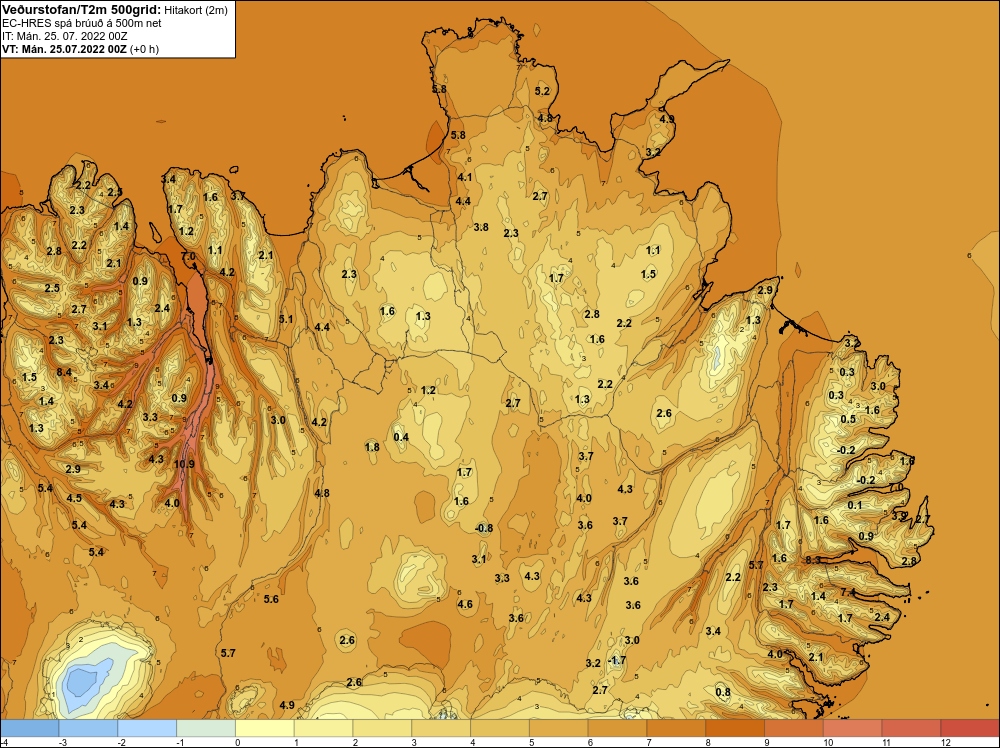Click the 4.1 temperature value on map
Viewport: 1000px width, 748px height.
tap(464, 177)
